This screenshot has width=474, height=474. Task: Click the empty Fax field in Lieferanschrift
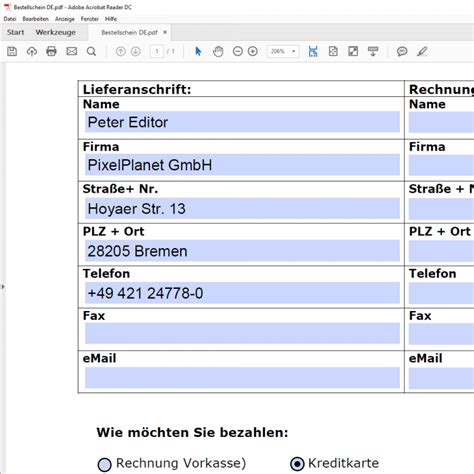point(242,333)
